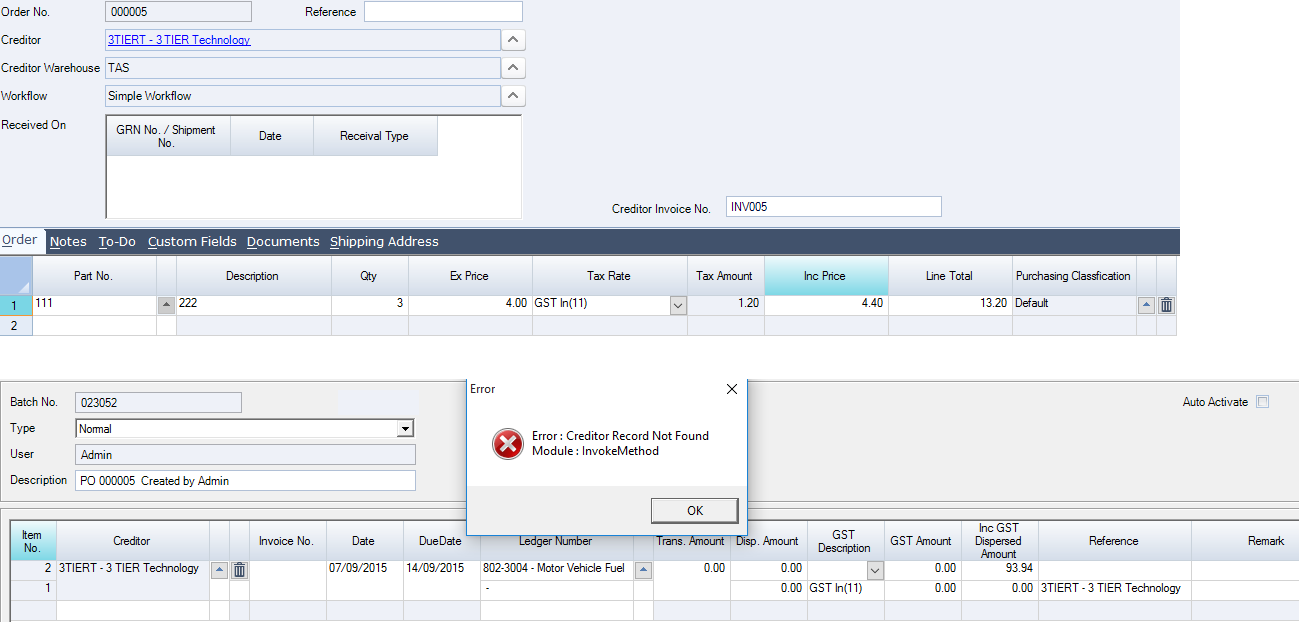Image resolution: width=1301 pixels, height=622 pixels.
Task: Open the Shipping Address tab
Action: (x=384, y=242)
